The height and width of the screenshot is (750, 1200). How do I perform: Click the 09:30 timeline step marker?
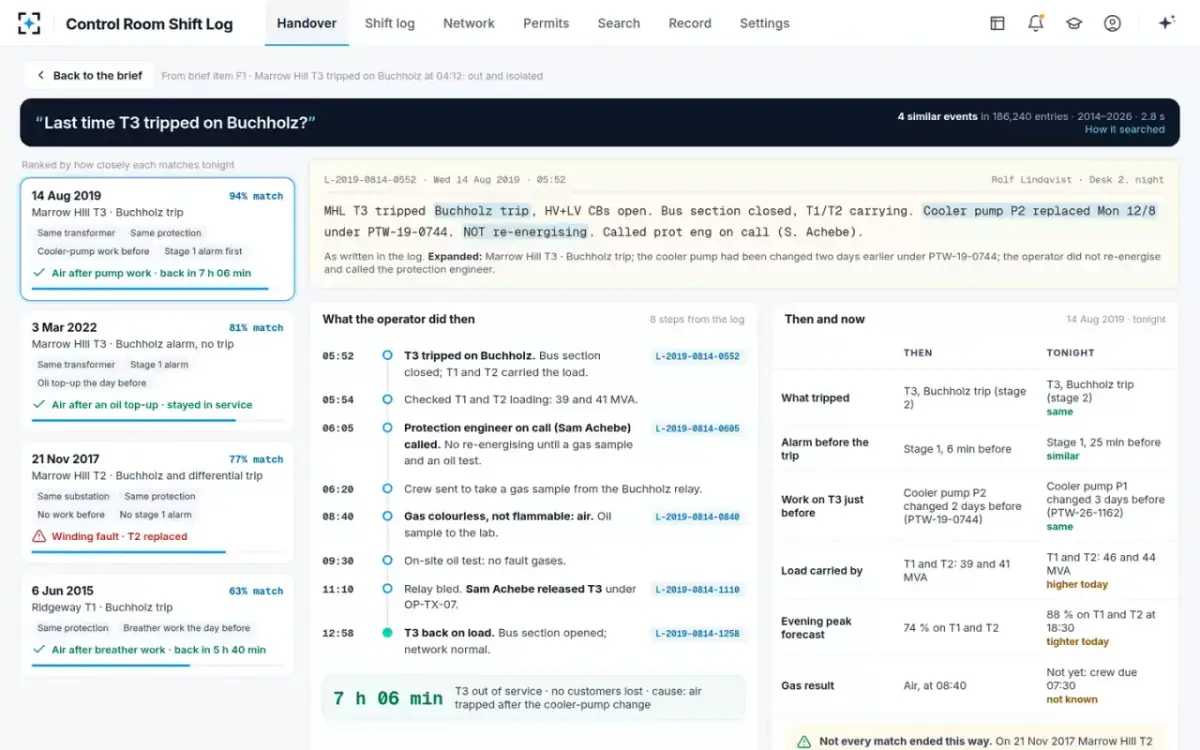pyautogui.click(x=387, y=561)
